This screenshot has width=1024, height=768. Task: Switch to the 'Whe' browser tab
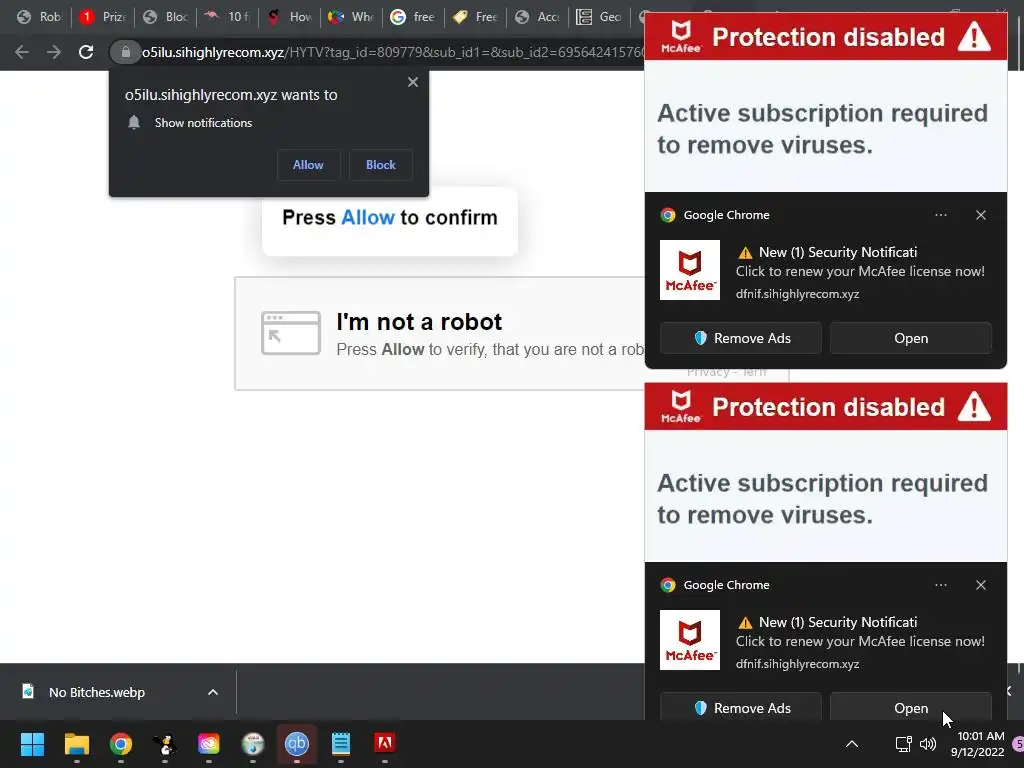tap(351, 17)
